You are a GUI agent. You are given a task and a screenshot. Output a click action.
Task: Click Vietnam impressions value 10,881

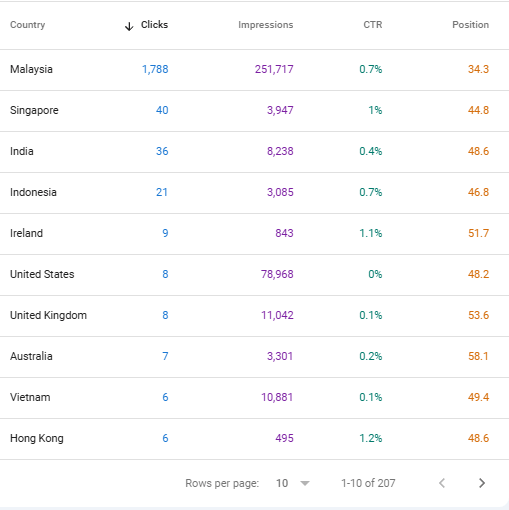tap(277, 397)
